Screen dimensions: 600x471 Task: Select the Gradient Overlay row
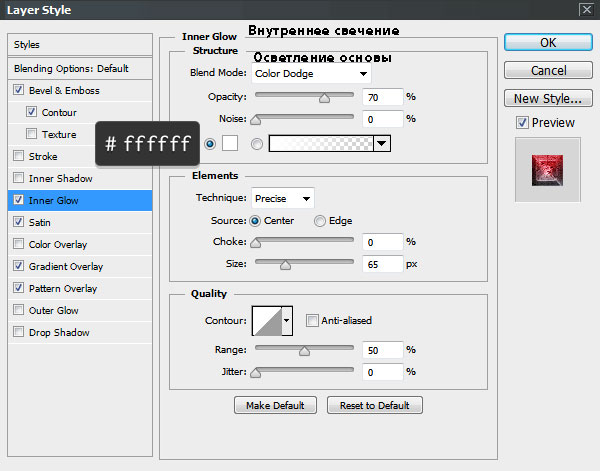click(x=80, y=266)
